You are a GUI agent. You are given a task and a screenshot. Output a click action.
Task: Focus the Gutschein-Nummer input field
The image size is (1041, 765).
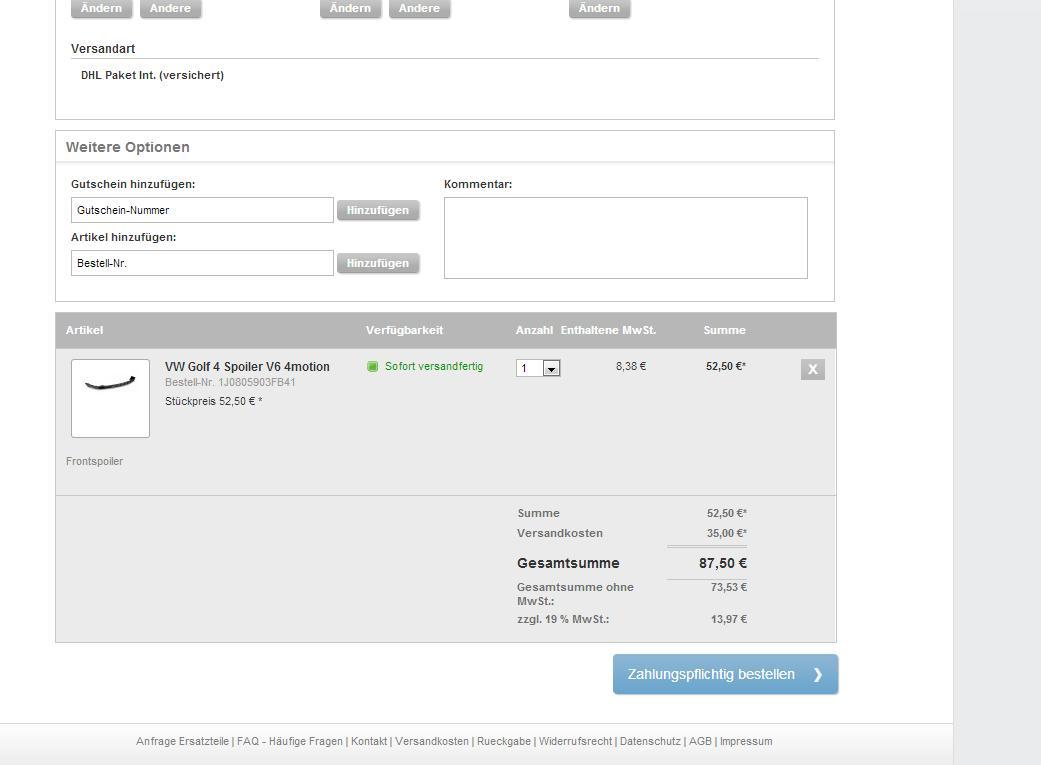click(x=202, y=210)
